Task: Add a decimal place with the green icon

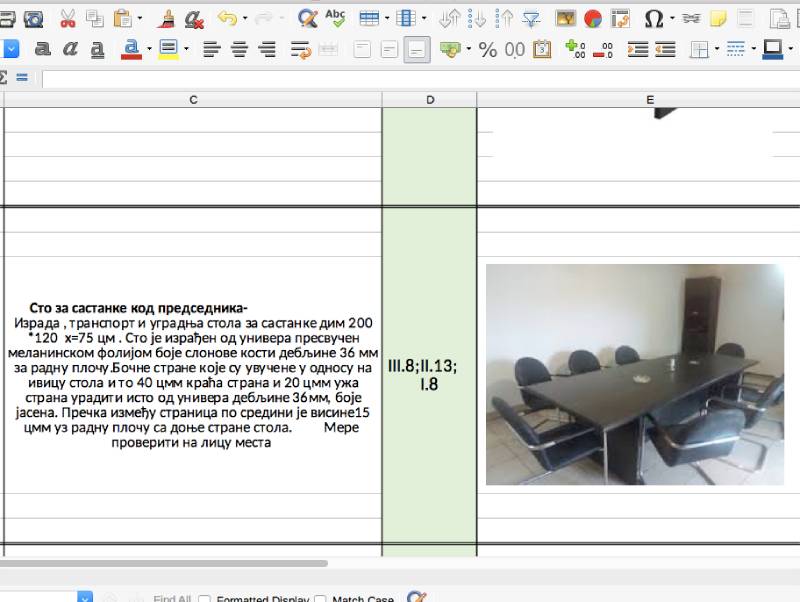Action: point(573,47)
